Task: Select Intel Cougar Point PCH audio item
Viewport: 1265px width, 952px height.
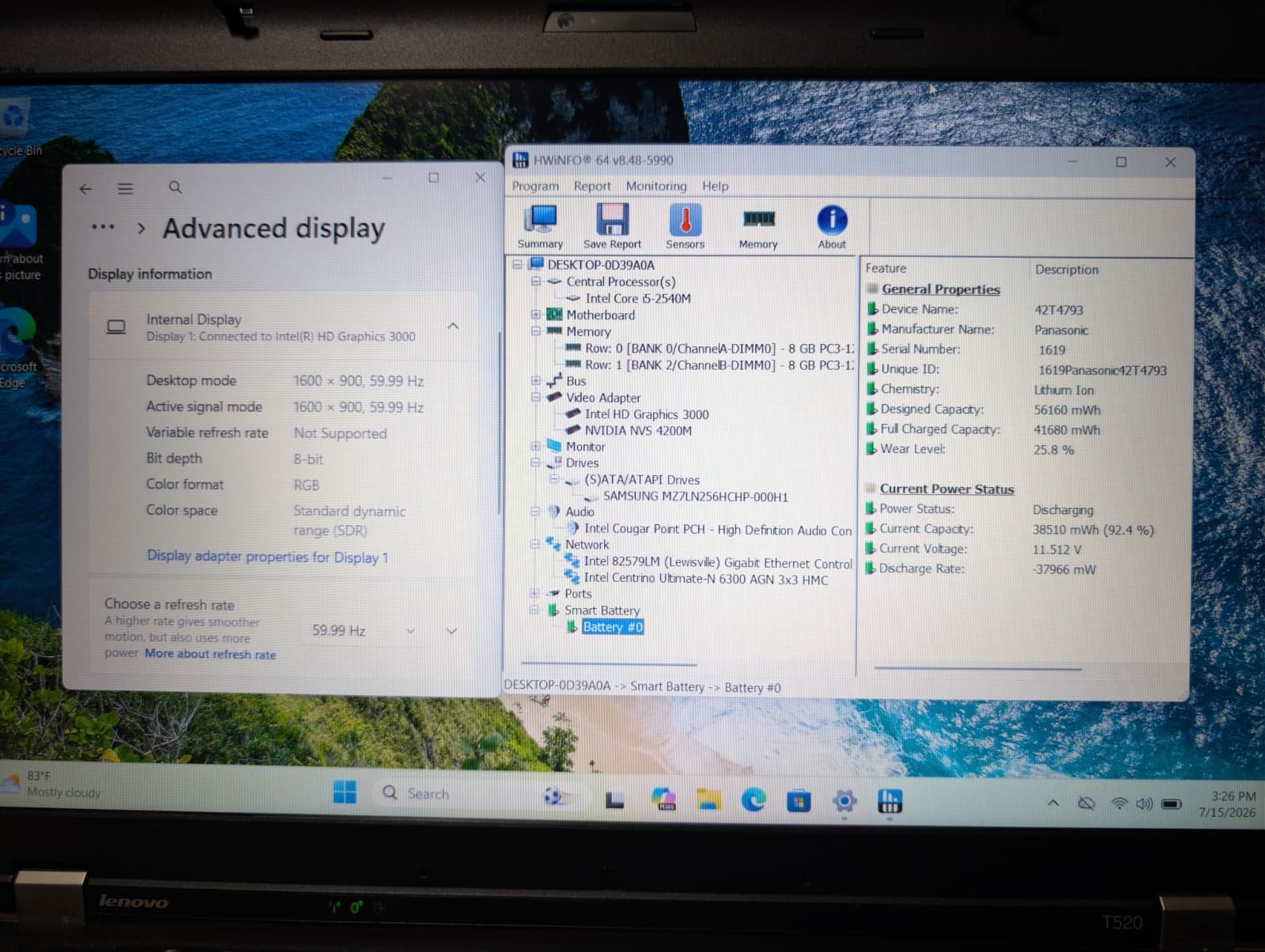Action: tap(718, 530)
